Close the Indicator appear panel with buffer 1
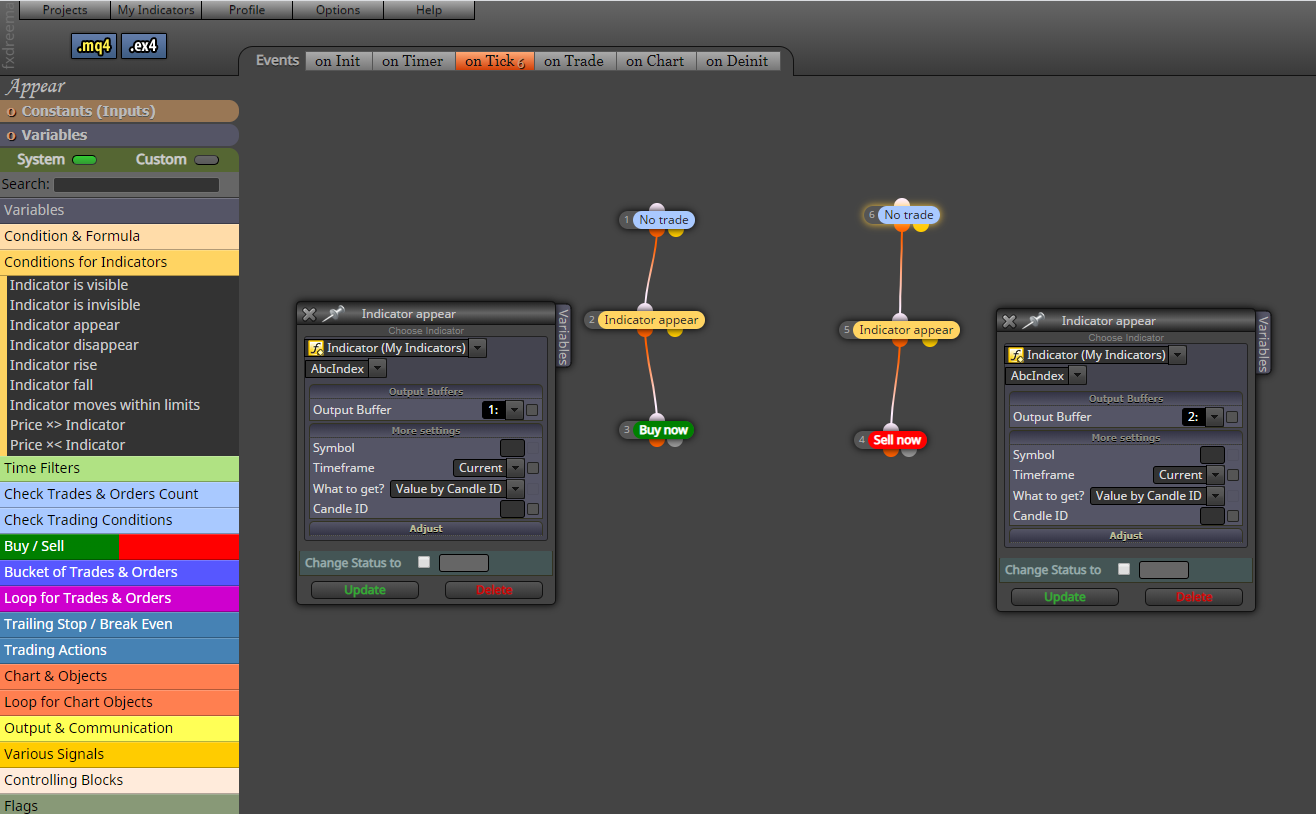 tap(309, 314)
